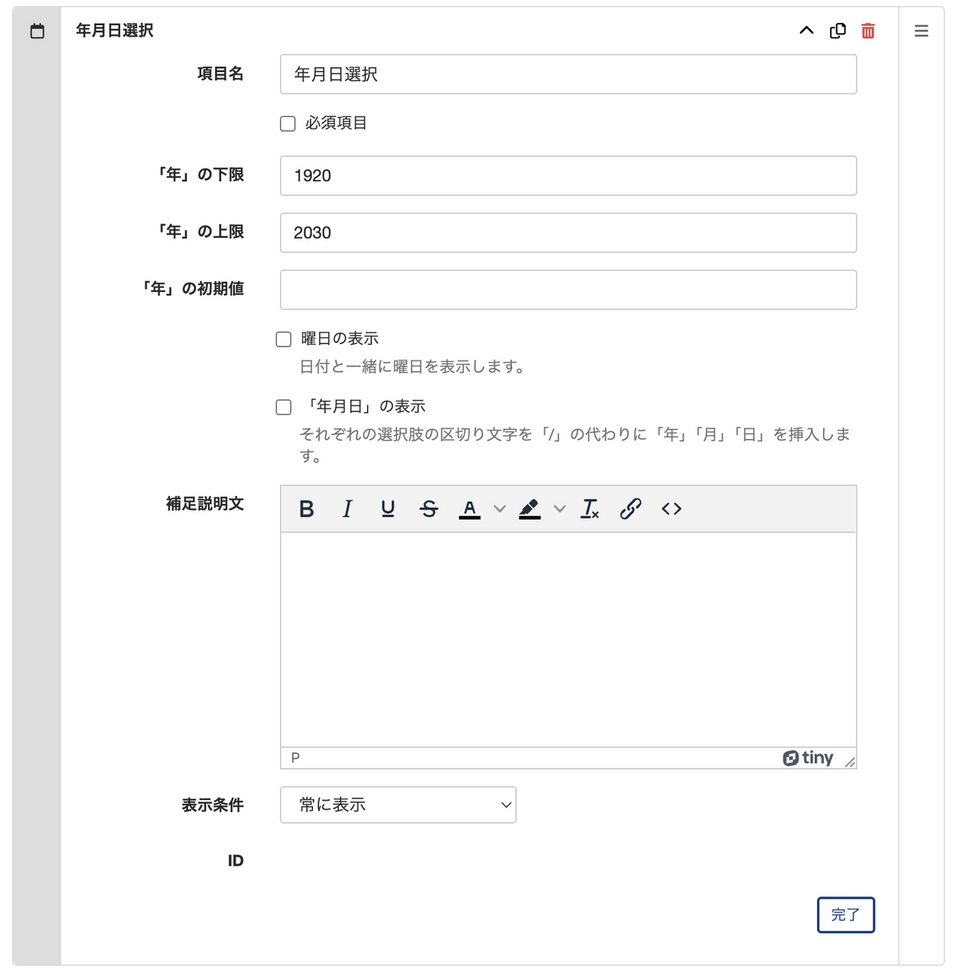Enable the 必須項目 checkbox
This screenshot has width=960, height=979.
[288, 124]
